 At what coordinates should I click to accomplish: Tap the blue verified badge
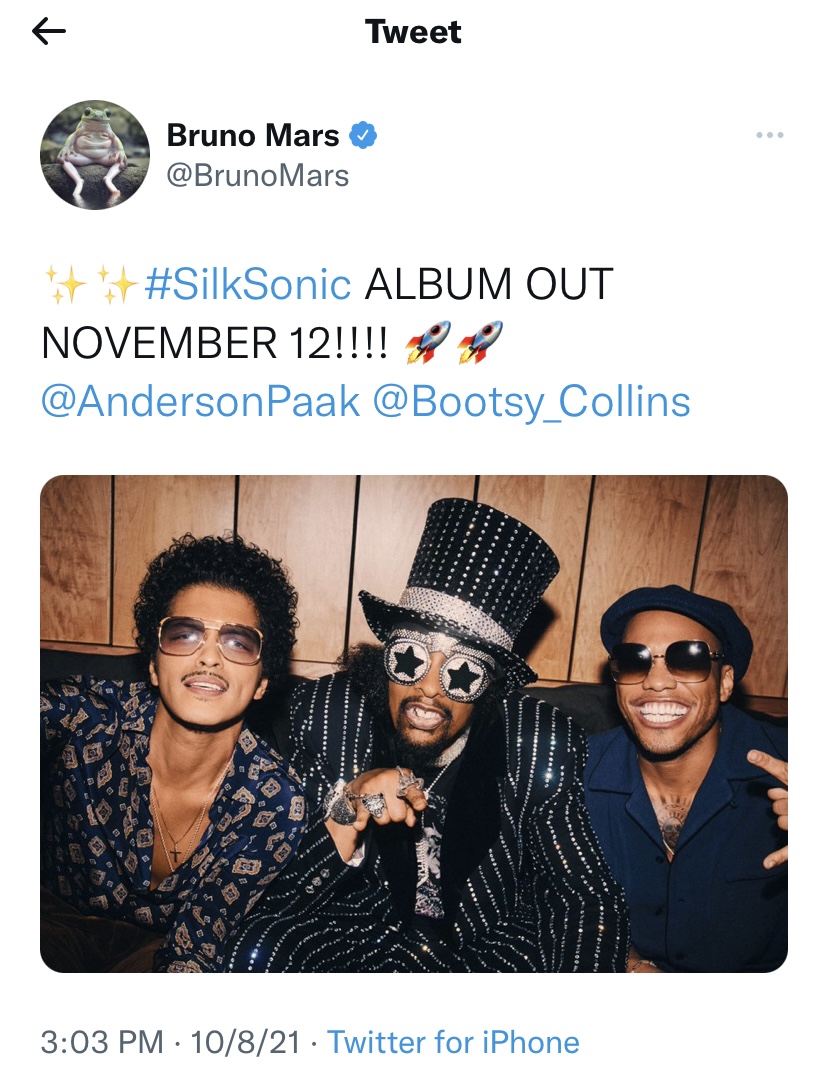362,135
